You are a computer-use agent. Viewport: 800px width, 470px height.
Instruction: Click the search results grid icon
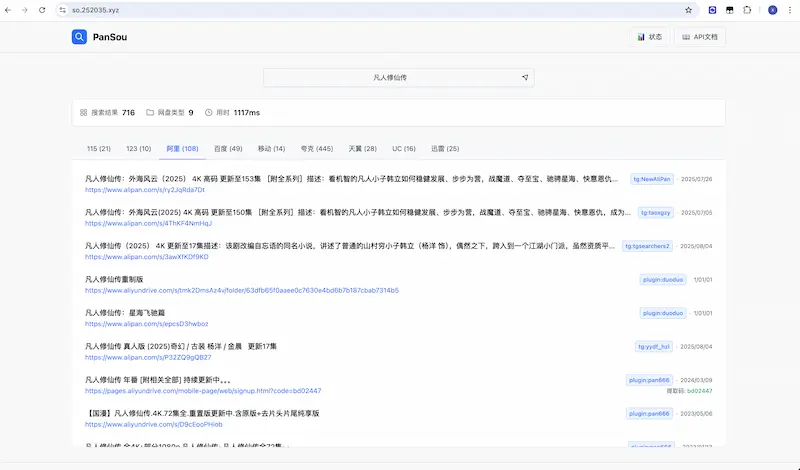[84, 112]
